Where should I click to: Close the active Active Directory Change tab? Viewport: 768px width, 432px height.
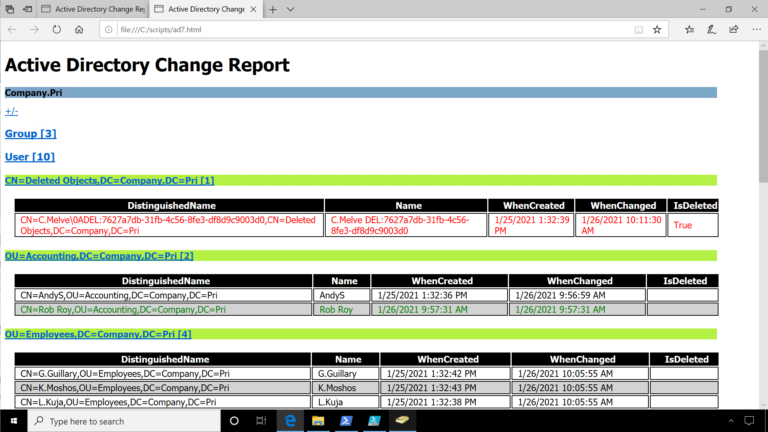253,9
